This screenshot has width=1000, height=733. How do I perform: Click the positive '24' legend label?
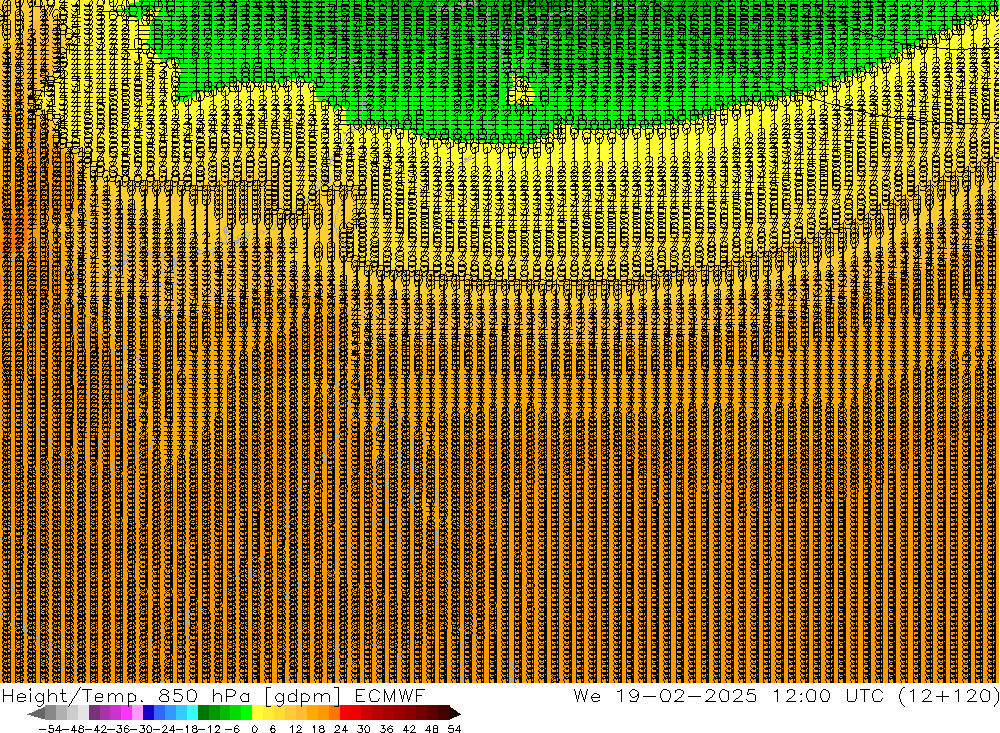click(x=341, y=729)
